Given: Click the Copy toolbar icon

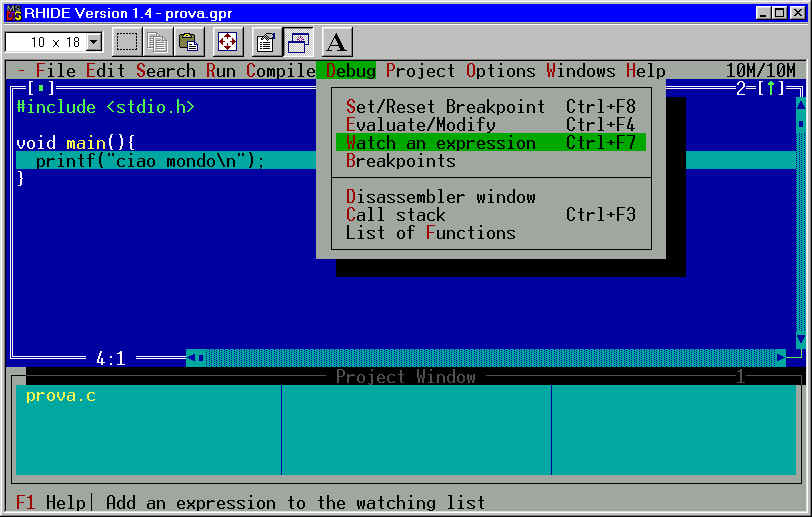Looking at the screenshot, I should tap(158, 42).
